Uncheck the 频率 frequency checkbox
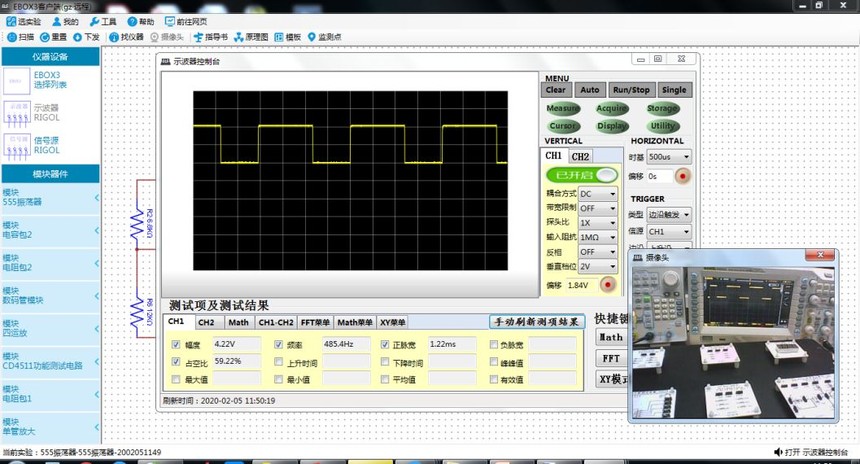 [278, 344]
